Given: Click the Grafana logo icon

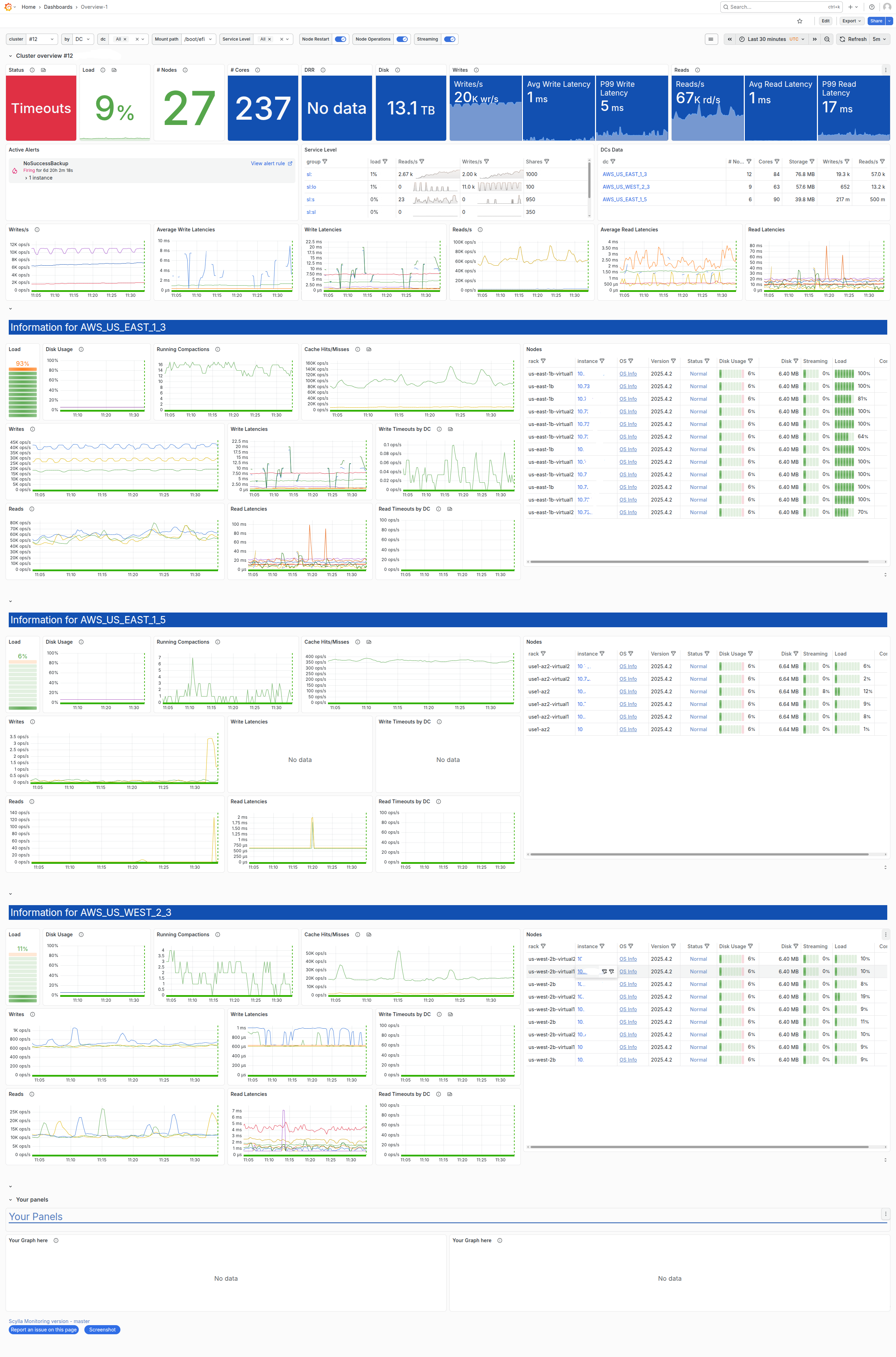Looking at the screenshot, I should (x=8, y=7).
